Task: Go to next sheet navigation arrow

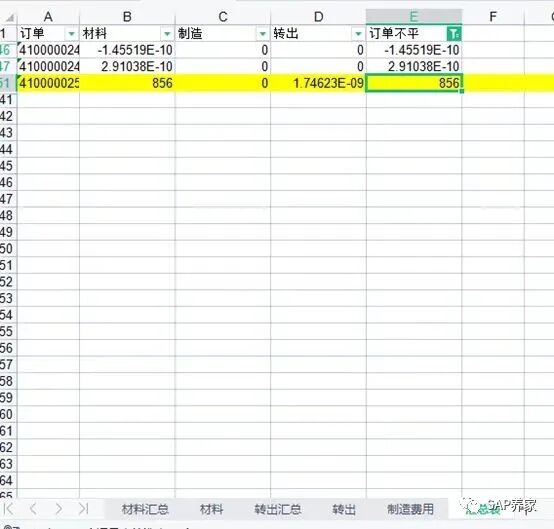Action: [58, 509]
